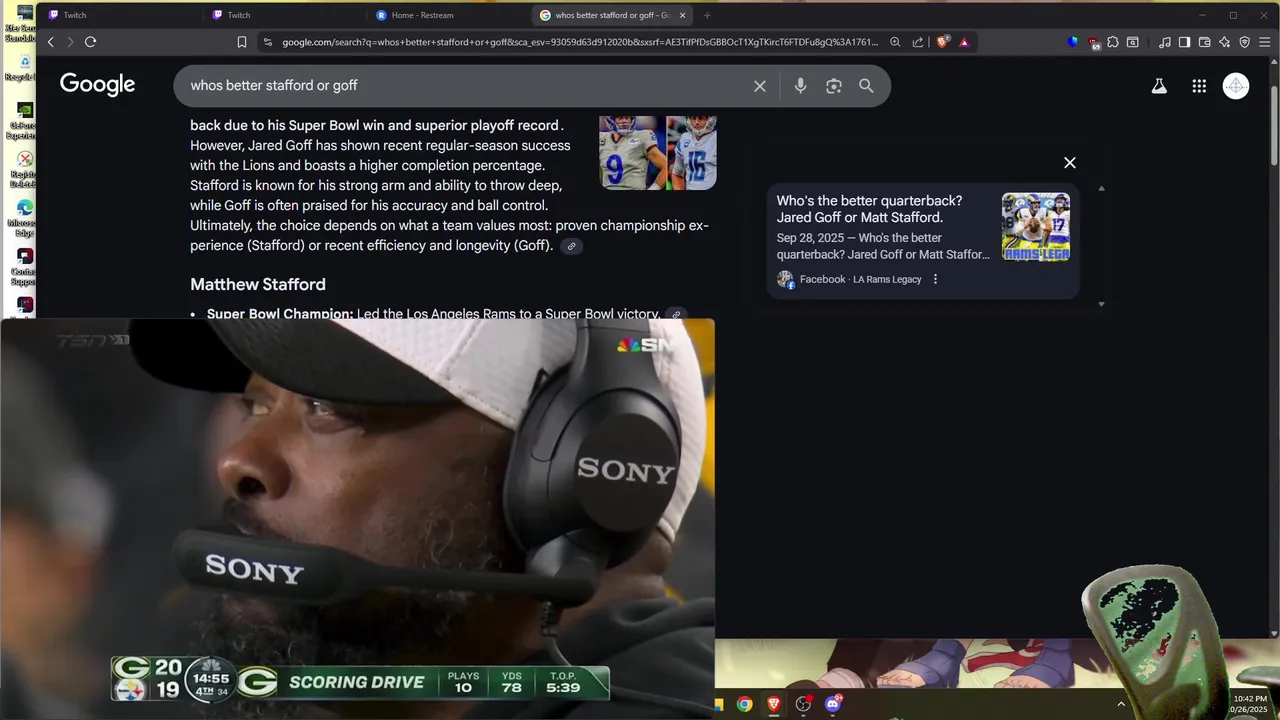Open citation link icon after Super Bowl victory
This screenshot has width=1280, height=720.
[676, 314]
